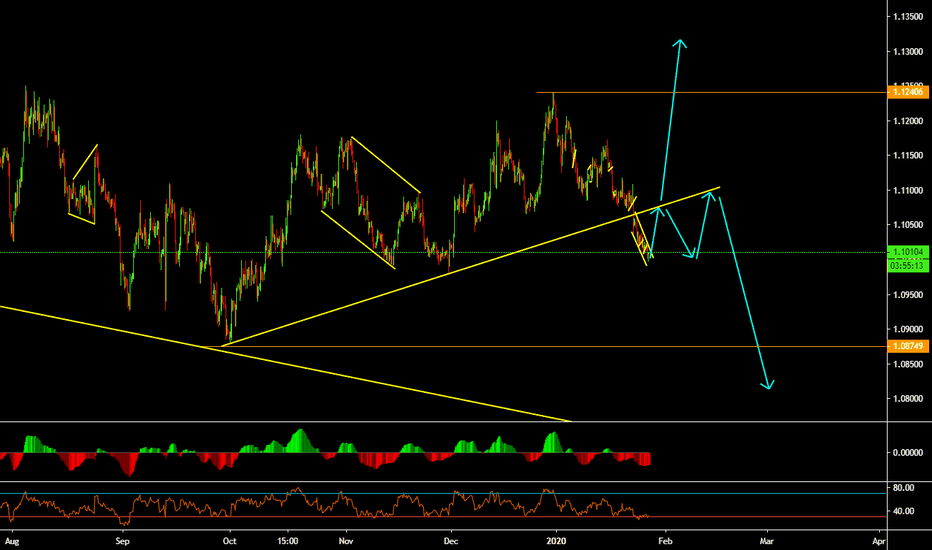Click the 1.11000 price axis value
The height and width of the screenshot is (550, 932).
[908, 190]
